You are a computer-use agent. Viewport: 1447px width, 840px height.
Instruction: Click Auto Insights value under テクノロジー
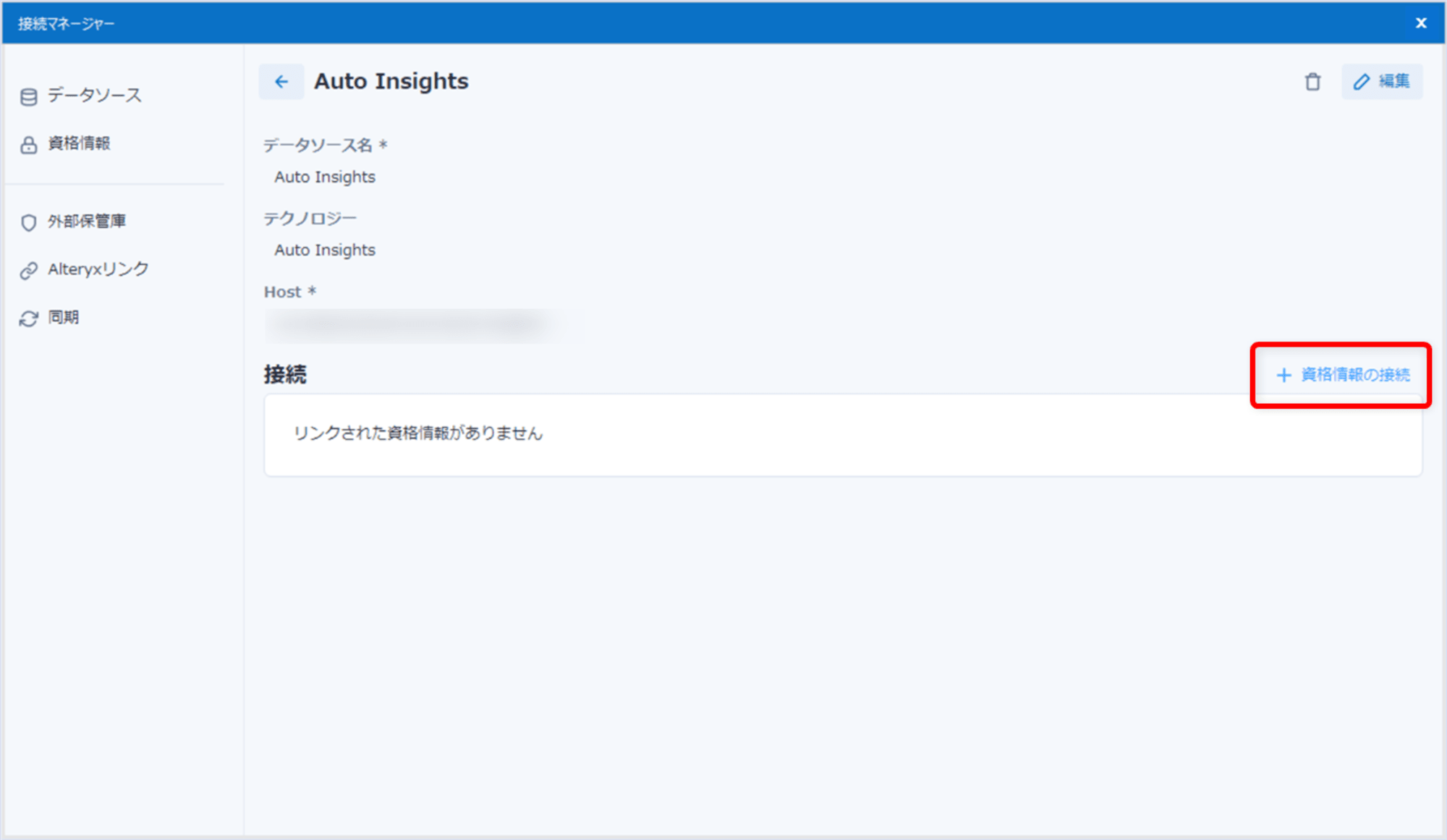pyautogui.click(x=325, y=250)
